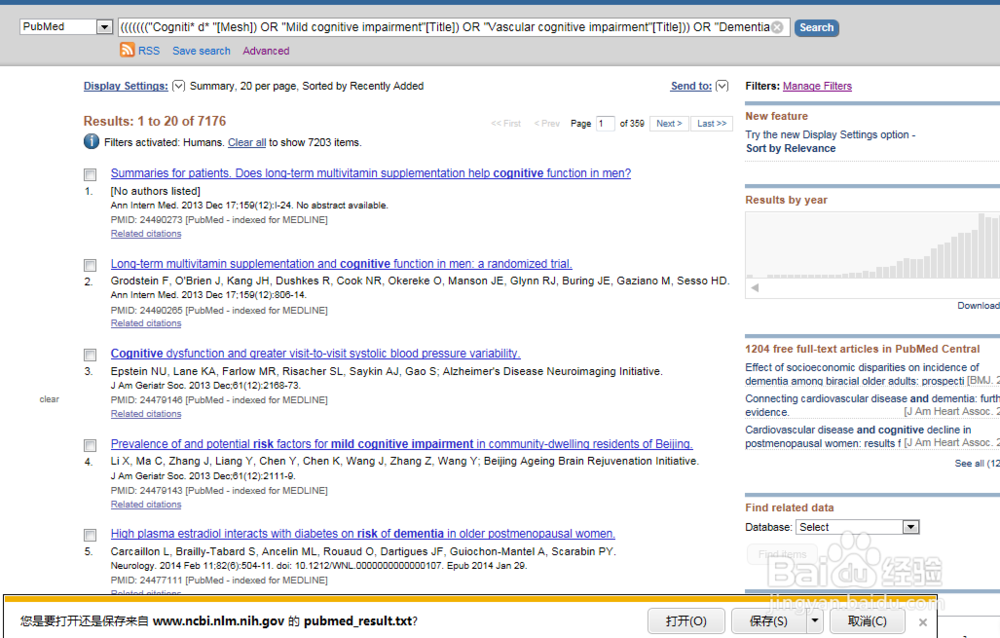Click Related citations under result 1

(x=146, y=234)
